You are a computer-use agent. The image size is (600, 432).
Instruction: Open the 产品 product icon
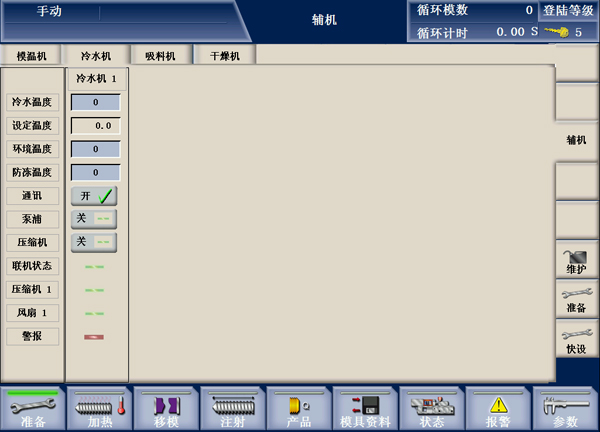[298, 408]
